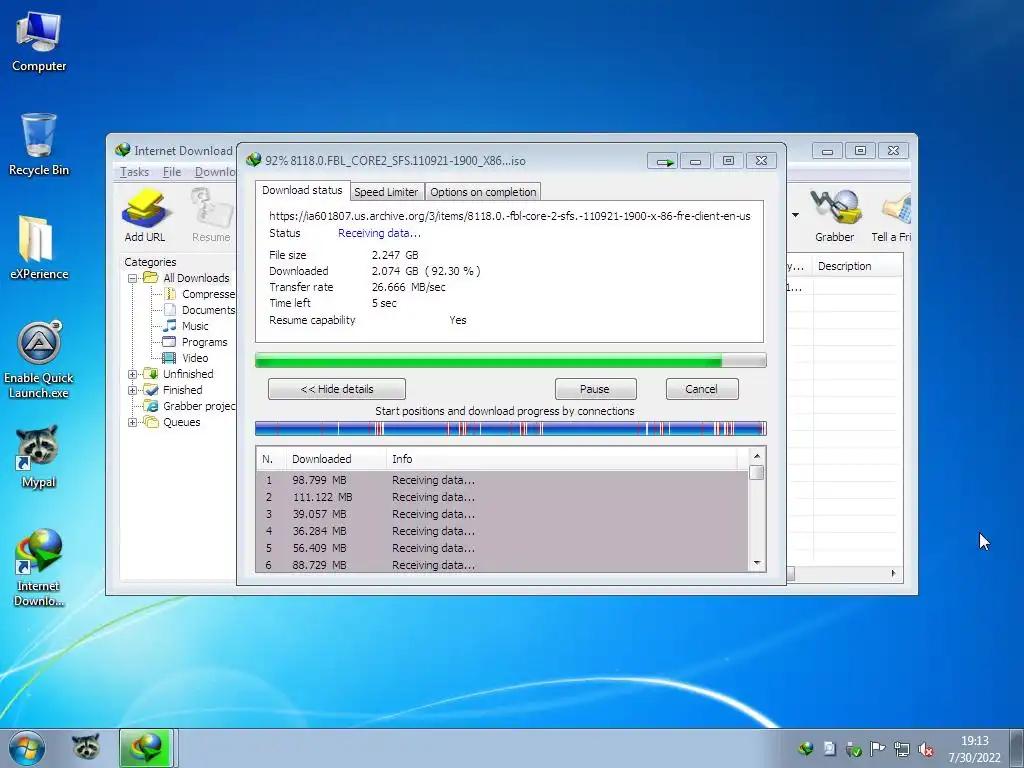Image resolution: width=1024 pixels, height=768 pixels.
Task: Click the Downloaded column header in connections list
Action: pos(336,459)
